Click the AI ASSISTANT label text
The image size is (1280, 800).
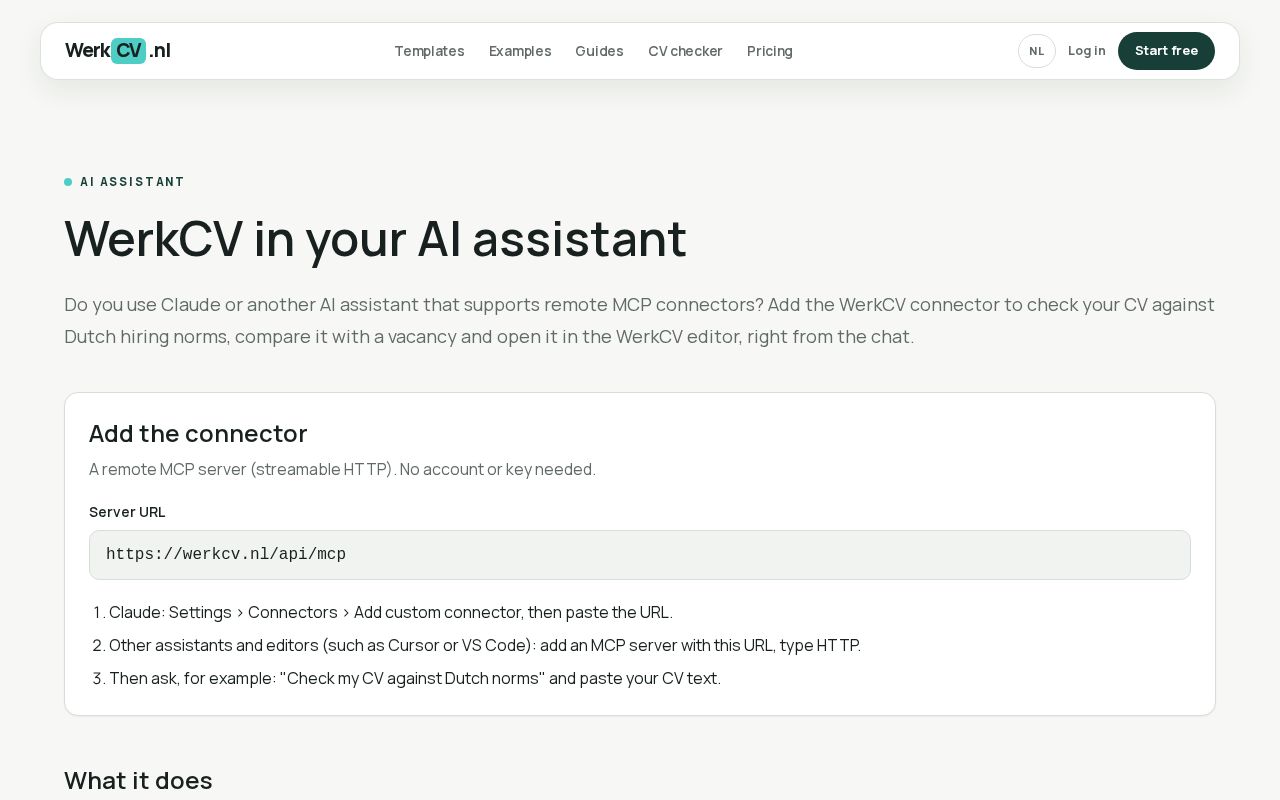(132, 182)
